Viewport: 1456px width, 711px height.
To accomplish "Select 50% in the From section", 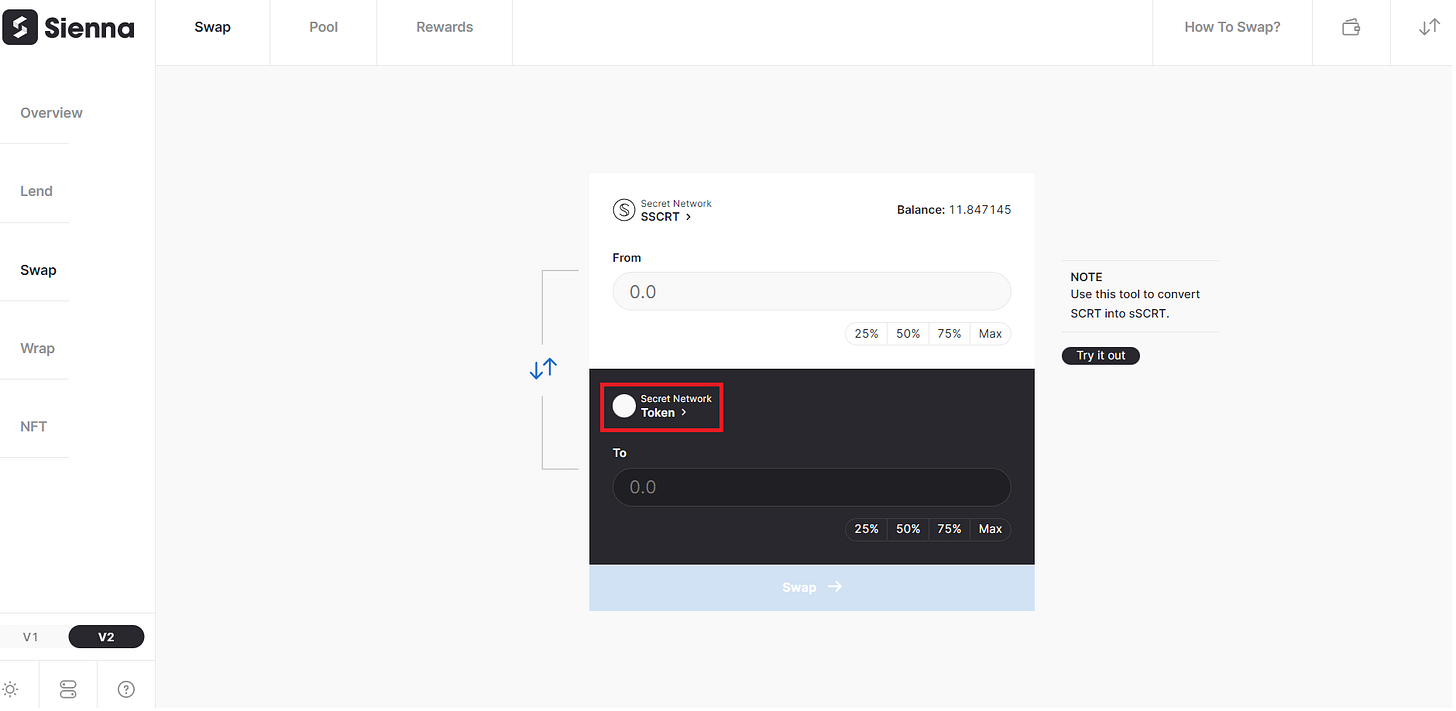I will pos(908,334).
